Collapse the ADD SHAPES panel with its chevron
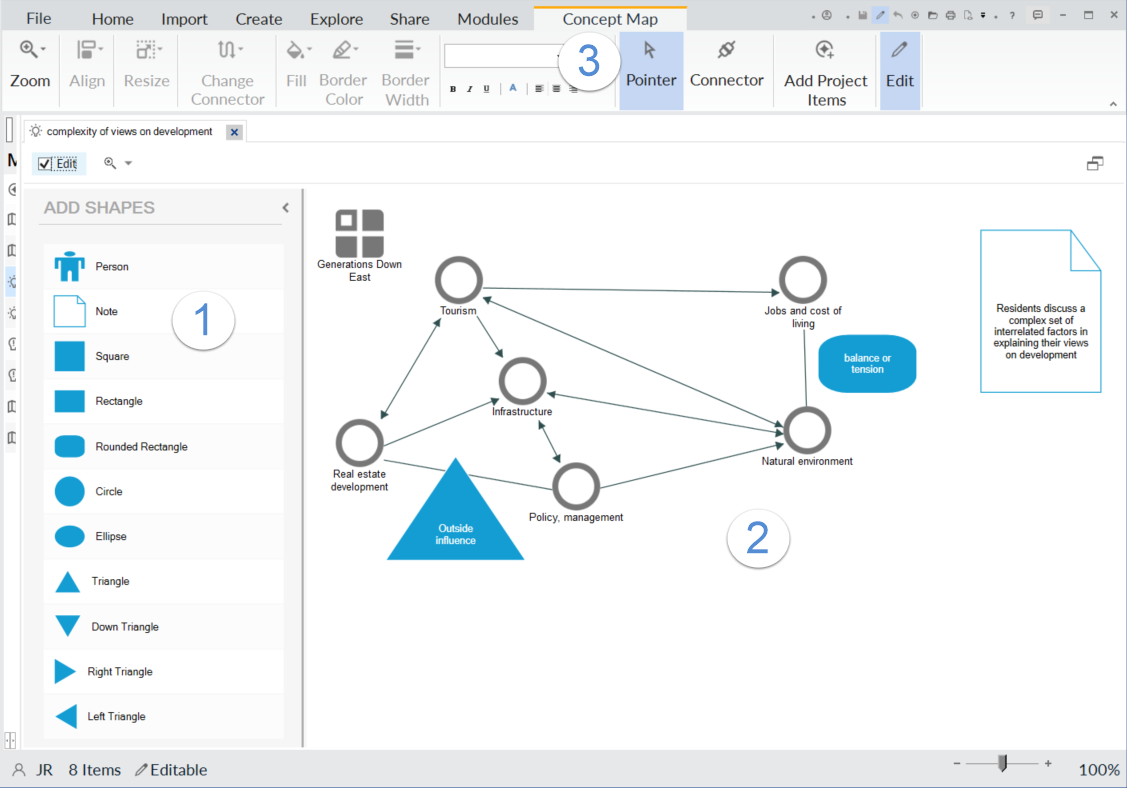 285,208
